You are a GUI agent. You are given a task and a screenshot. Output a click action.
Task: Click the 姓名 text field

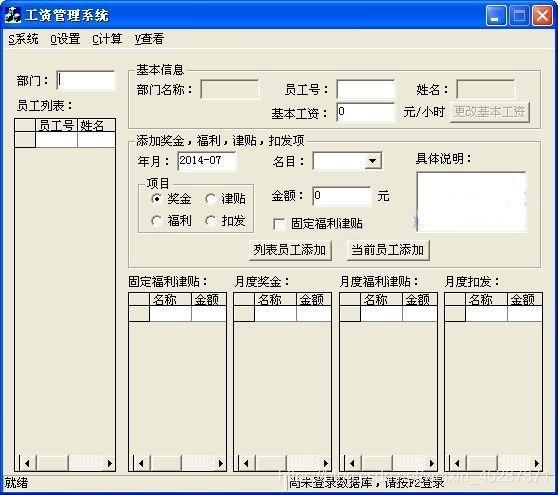pos(486,89)
